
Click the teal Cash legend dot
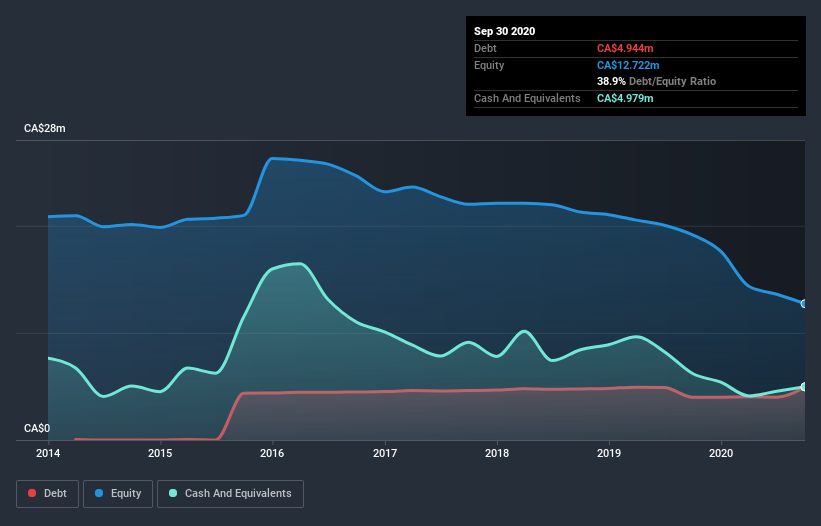pyautogui.click(x=173, y=493)
